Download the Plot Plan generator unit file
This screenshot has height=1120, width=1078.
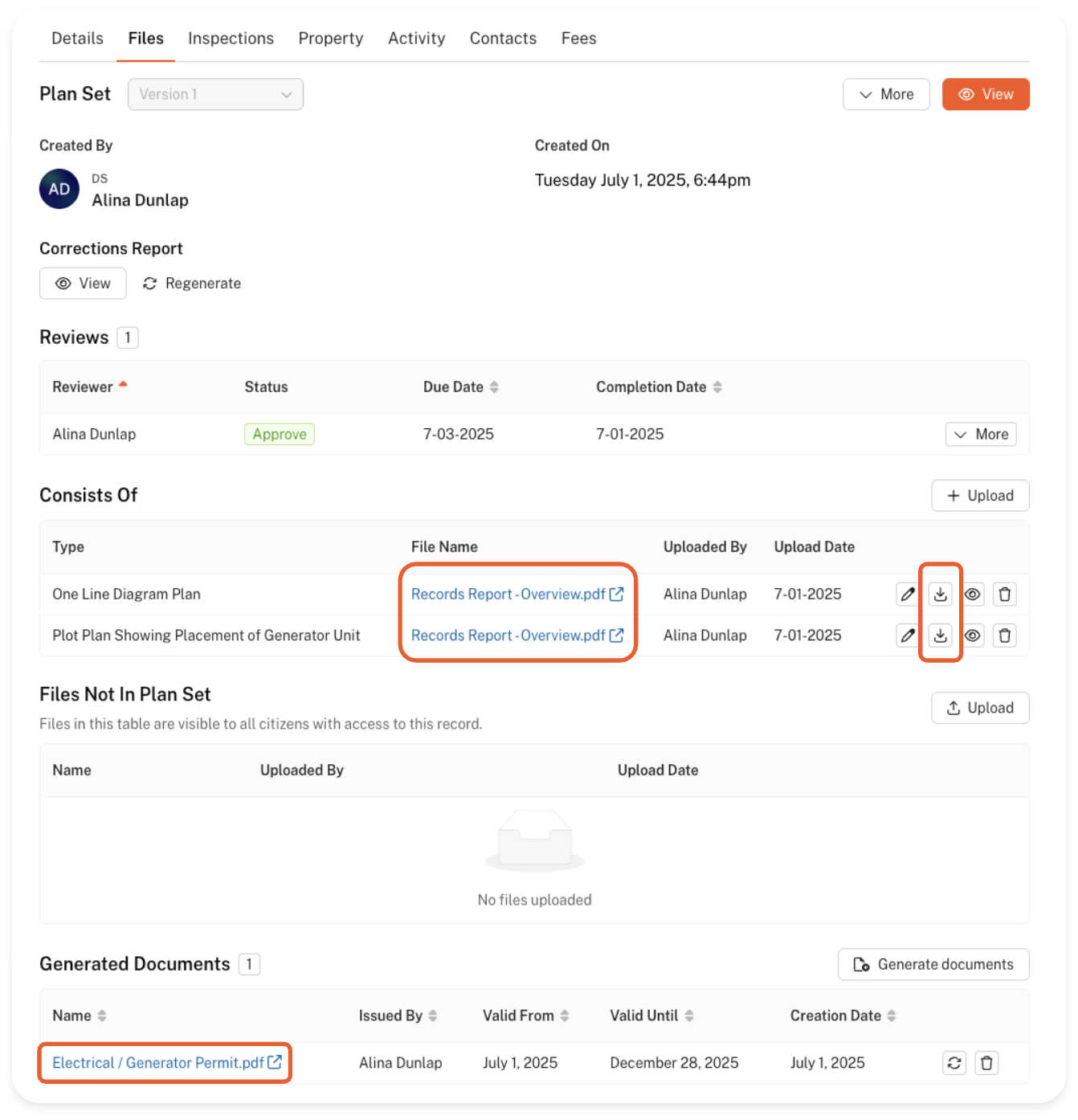tap(940, 636)
